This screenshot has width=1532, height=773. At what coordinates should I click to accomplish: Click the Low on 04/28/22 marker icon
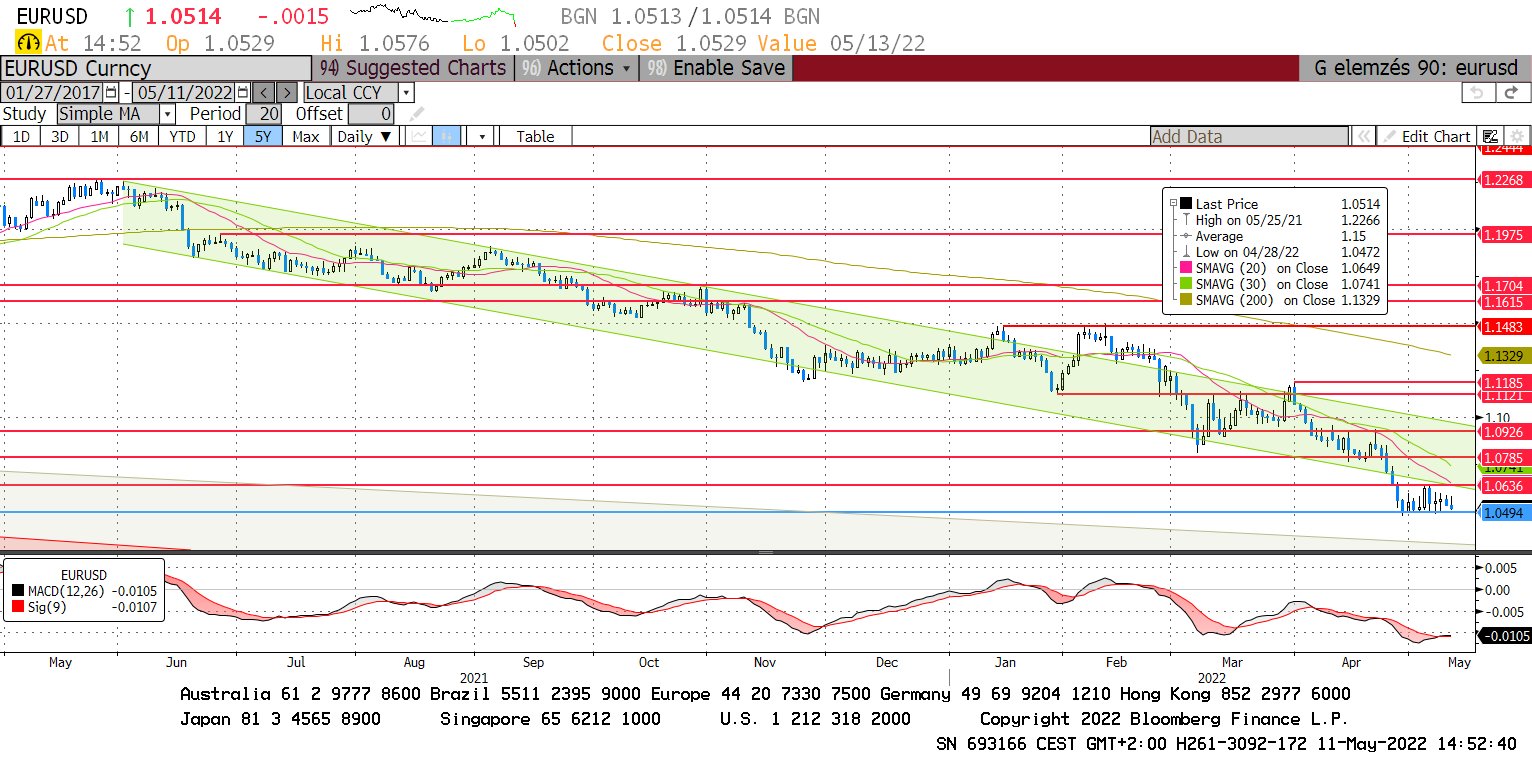pos(1186,252)
